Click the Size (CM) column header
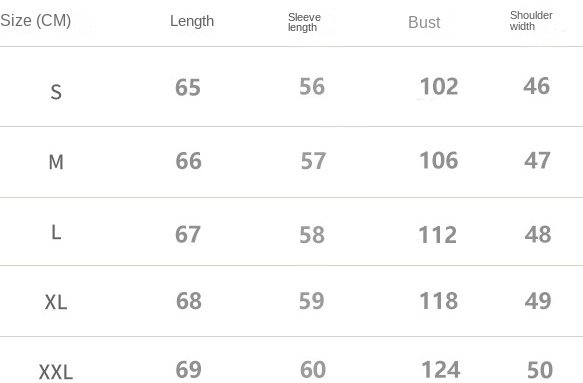This screenshot has height=383, width=583. 36,20
